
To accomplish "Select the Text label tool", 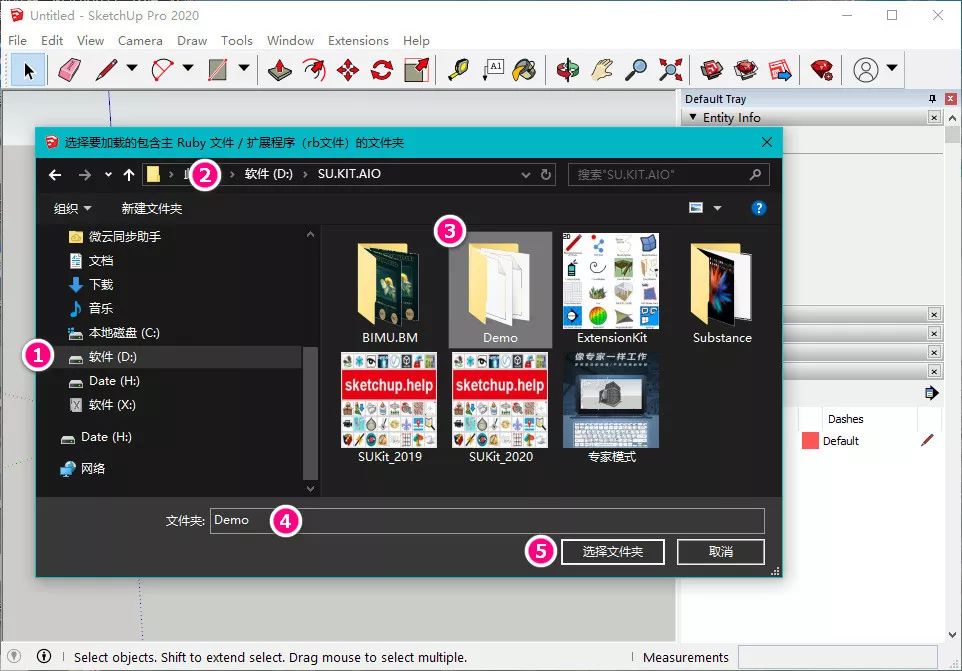I will click(x=493, y=70).
